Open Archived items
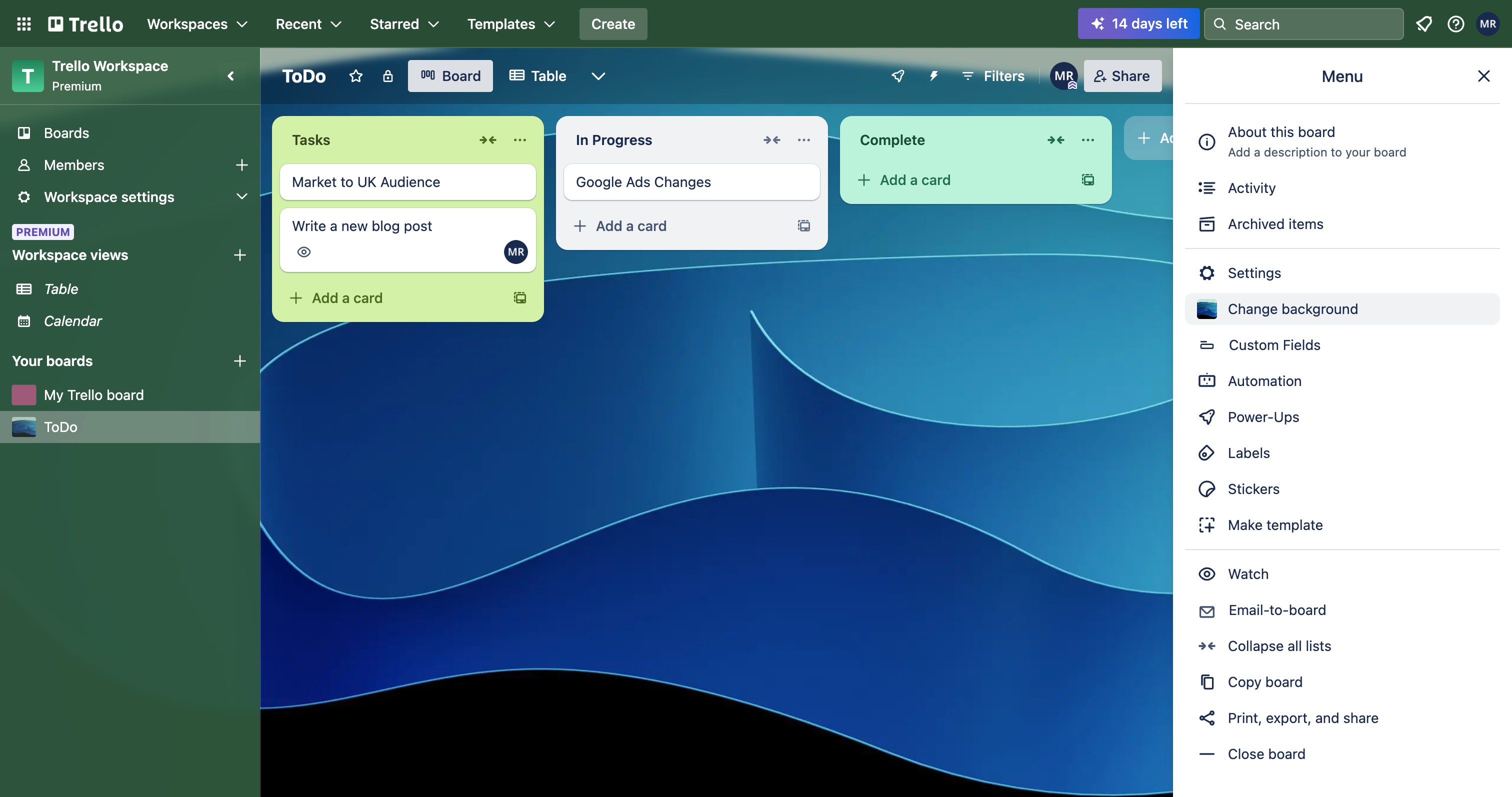Screen dimensions: 1512x797 point(1342,223)
